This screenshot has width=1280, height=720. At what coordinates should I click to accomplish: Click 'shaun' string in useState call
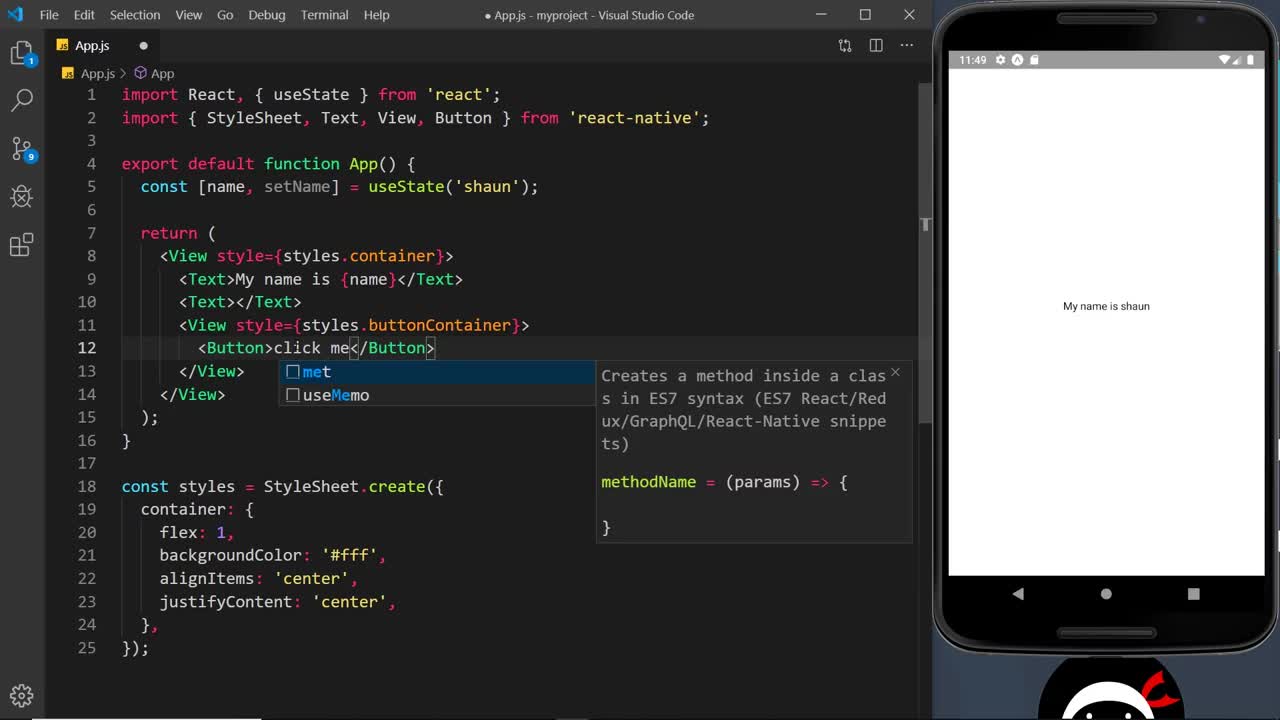coord(487,187)
